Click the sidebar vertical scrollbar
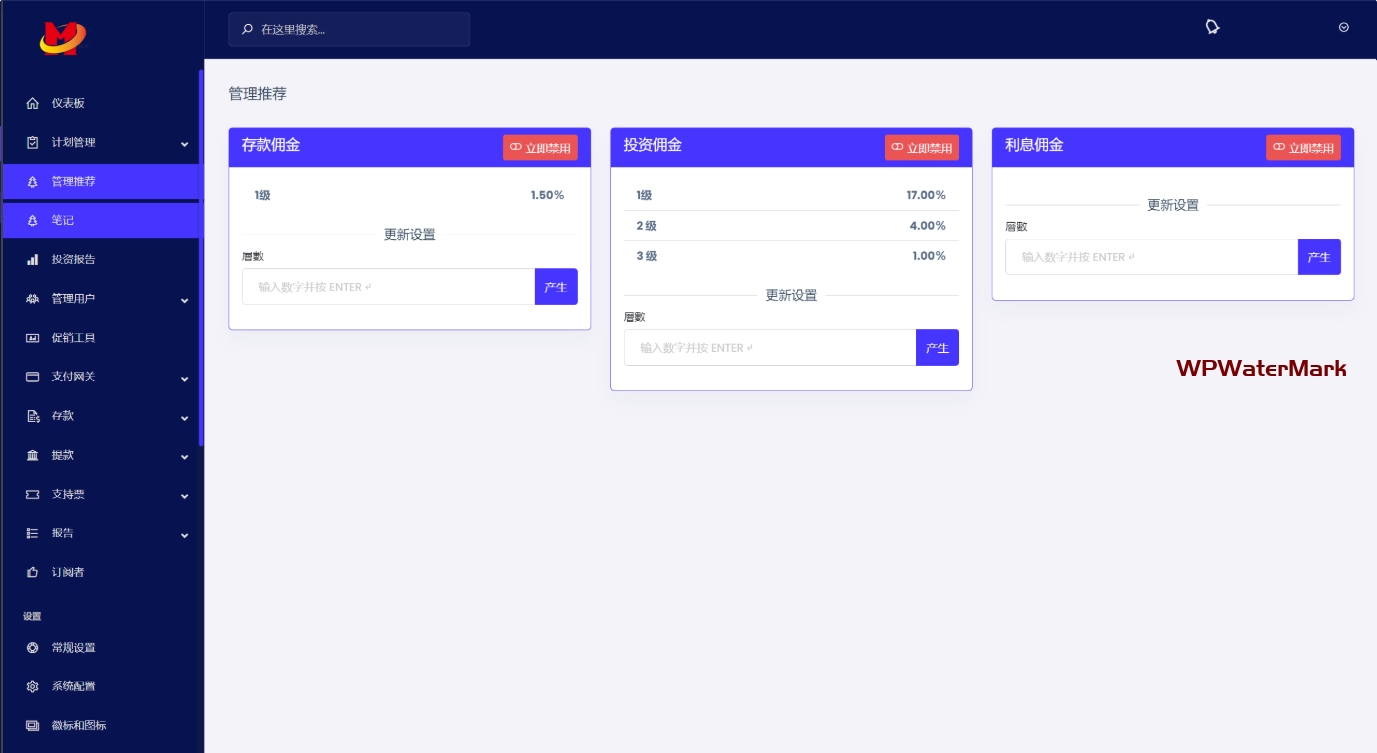Viewport: 1377px width, 753px height. (x=201, y=258)
